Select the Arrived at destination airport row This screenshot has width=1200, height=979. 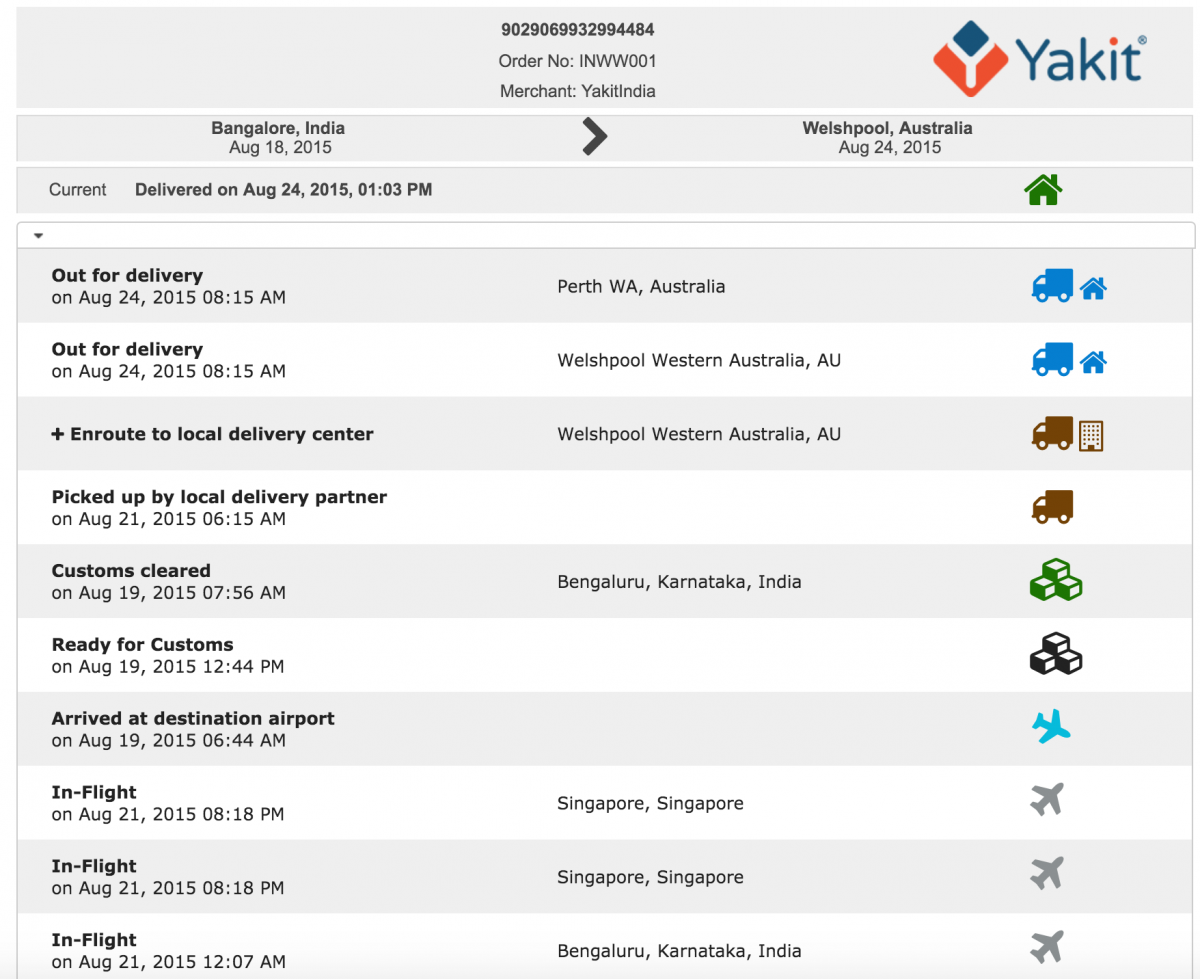tap(605, 729)
